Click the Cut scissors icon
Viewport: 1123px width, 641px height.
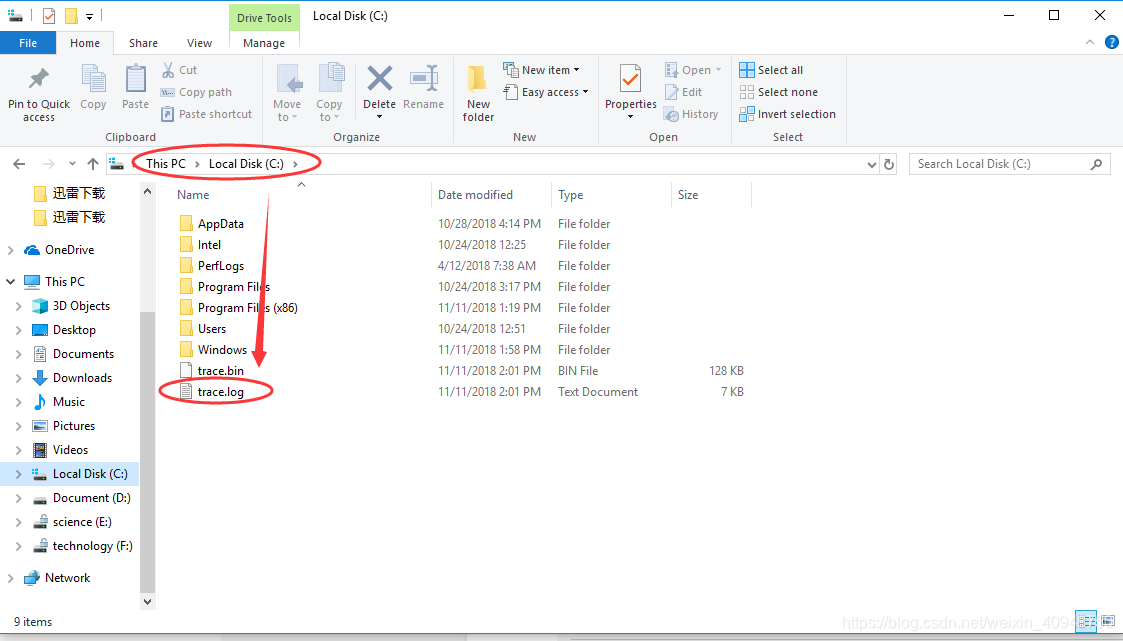coord(168,69)
